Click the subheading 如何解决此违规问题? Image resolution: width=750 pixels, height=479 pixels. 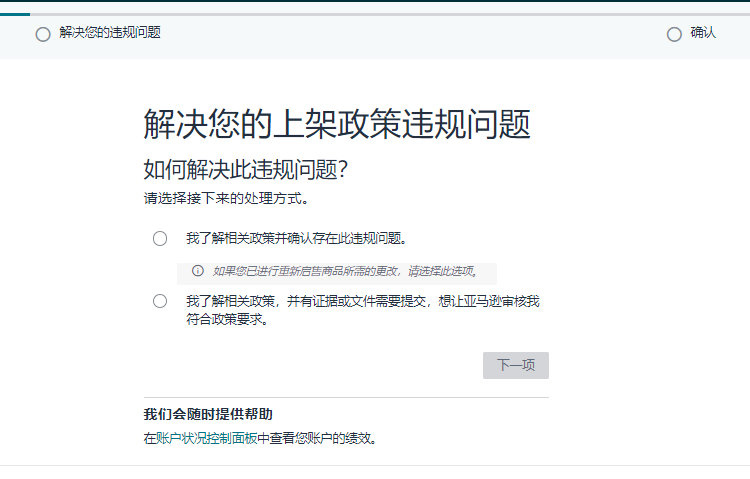coord(246,169)
